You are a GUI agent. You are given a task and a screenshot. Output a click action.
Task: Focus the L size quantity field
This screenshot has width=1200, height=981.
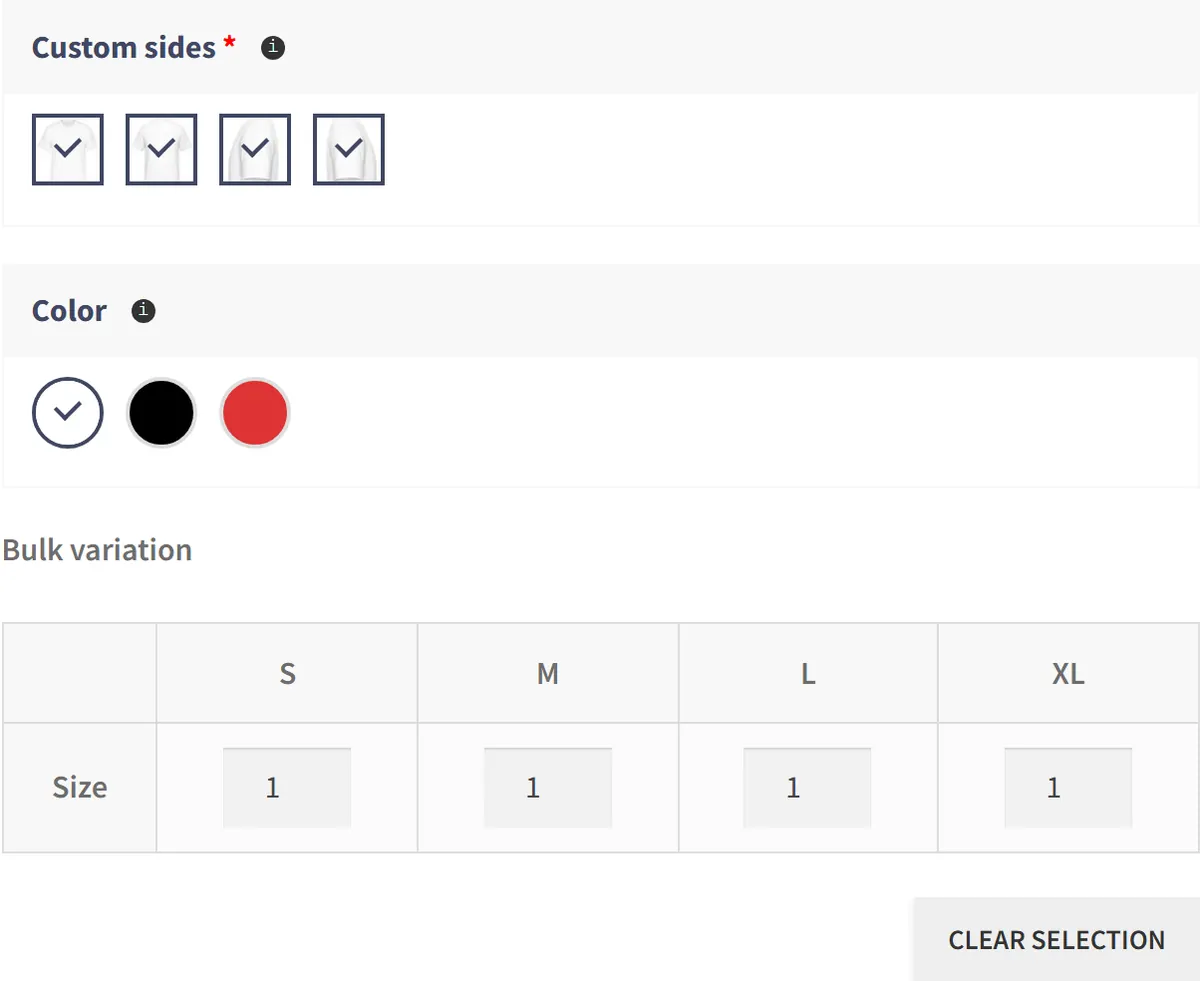pyautogui.click(x=808, y=788)
